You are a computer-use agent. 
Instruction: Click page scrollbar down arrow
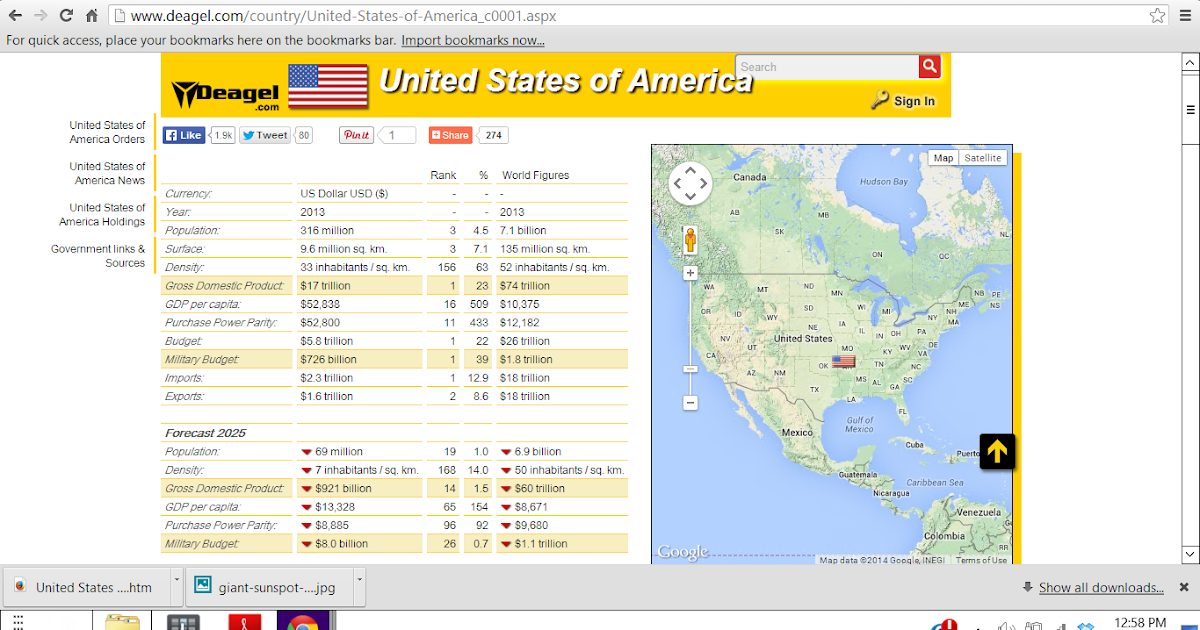pos(1190,553)
